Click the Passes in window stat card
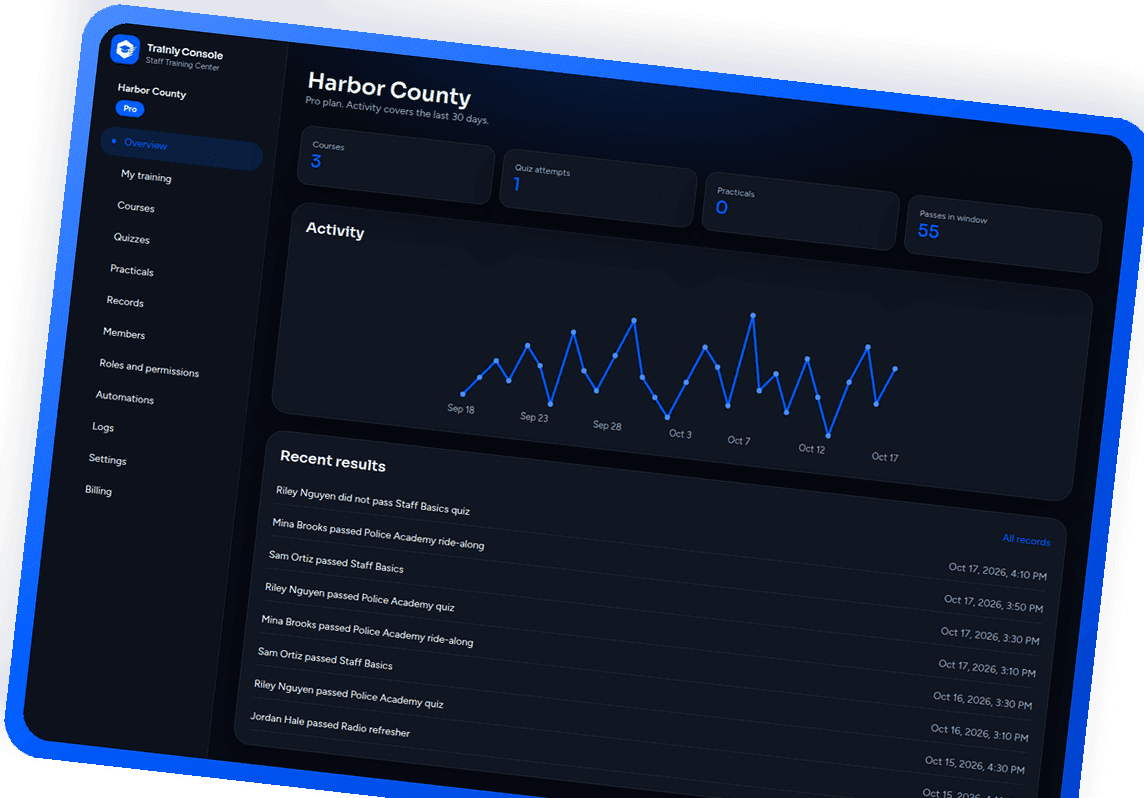Screen dimensions: 1144x798 point(1002,235)
